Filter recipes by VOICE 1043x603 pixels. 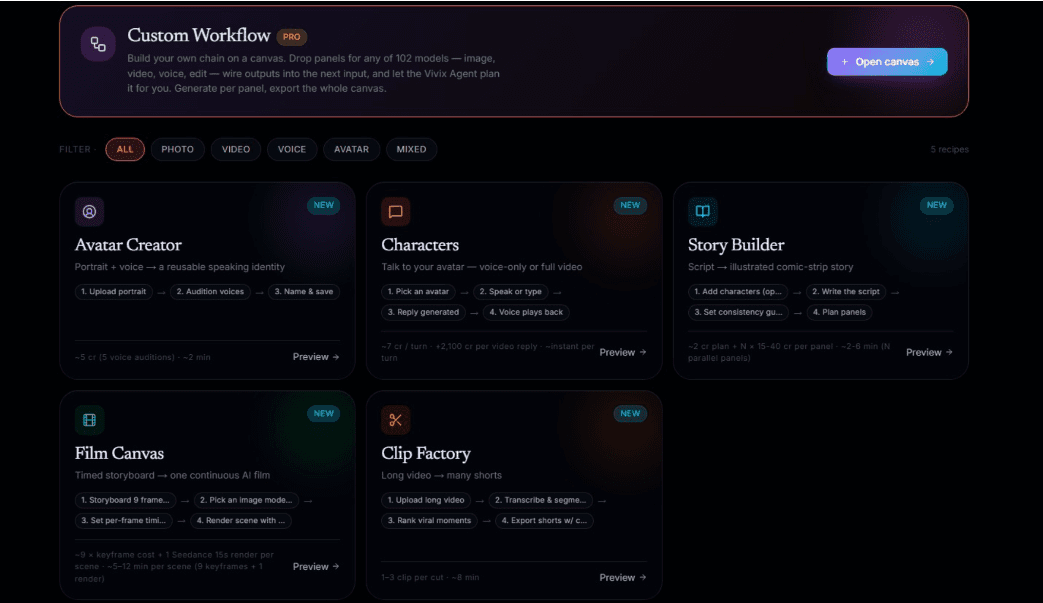(x=292, y=149)
